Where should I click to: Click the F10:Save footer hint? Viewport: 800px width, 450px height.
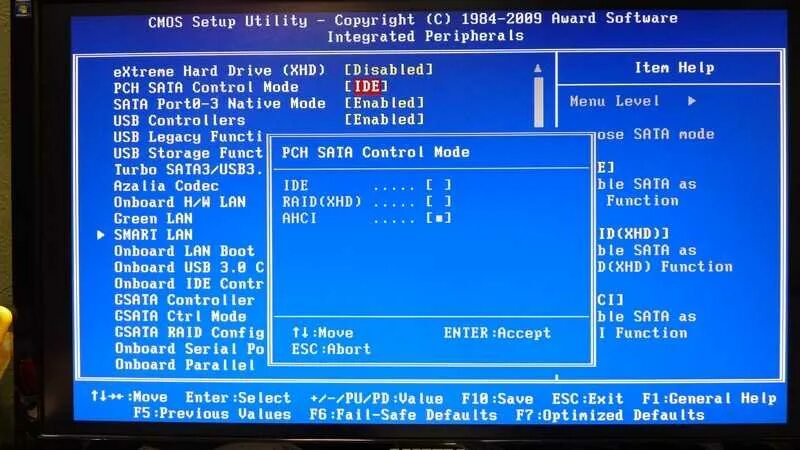point(497,398)
